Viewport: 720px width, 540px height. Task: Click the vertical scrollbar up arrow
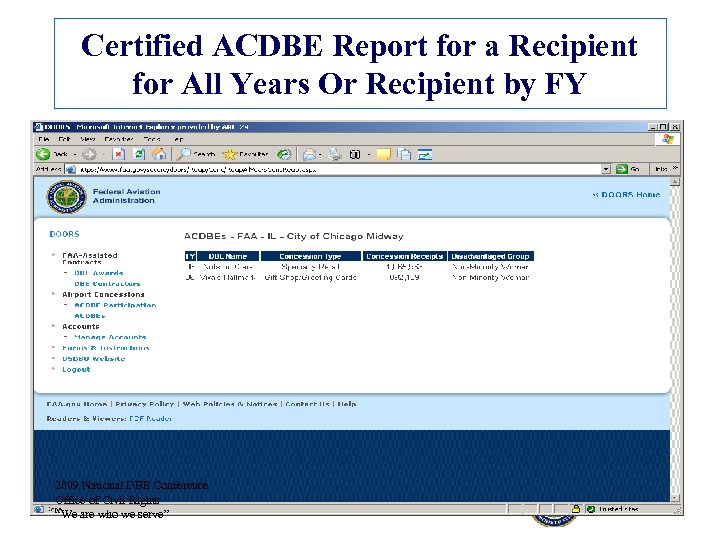point(675,182)
